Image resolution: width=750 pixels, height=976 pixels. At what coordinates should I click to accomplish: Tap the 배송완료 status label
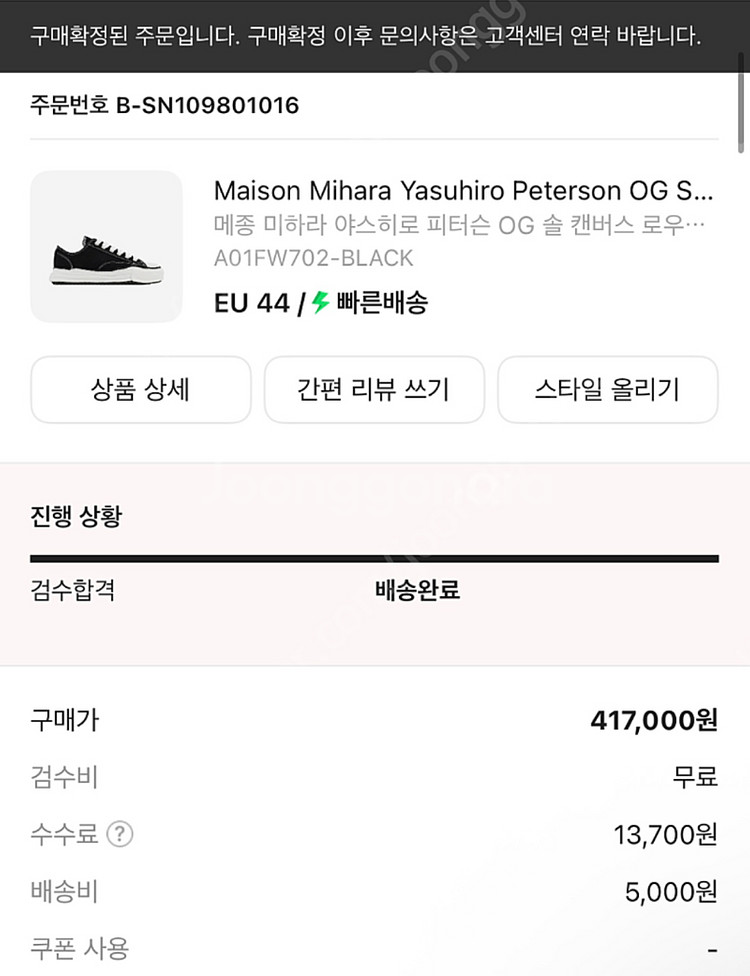pos(417,590)
